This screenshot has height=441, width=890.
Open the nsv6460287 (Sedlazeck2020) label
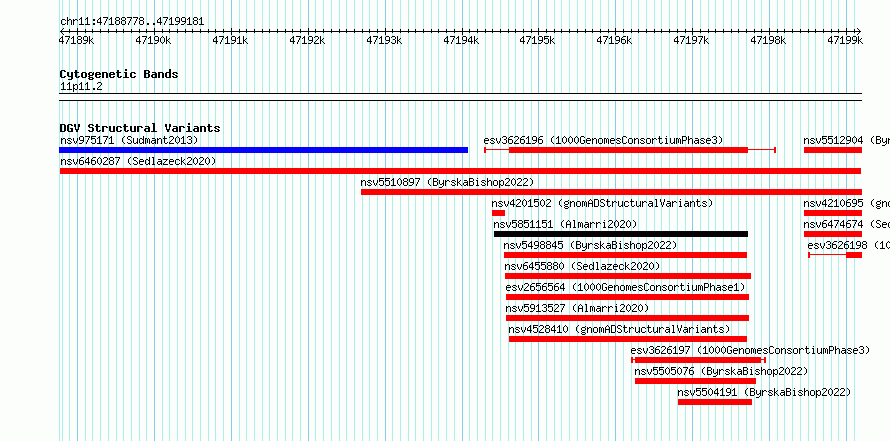coord(138,161)
